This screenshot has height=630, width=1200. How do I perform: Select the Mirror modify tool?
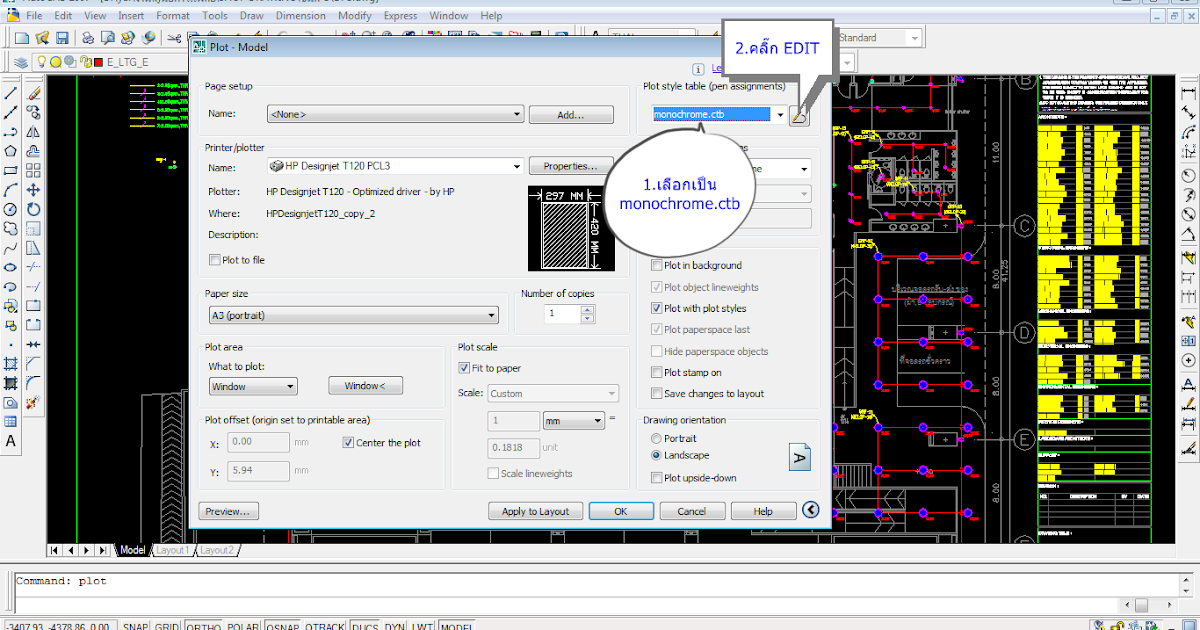(x=34, y=131)
